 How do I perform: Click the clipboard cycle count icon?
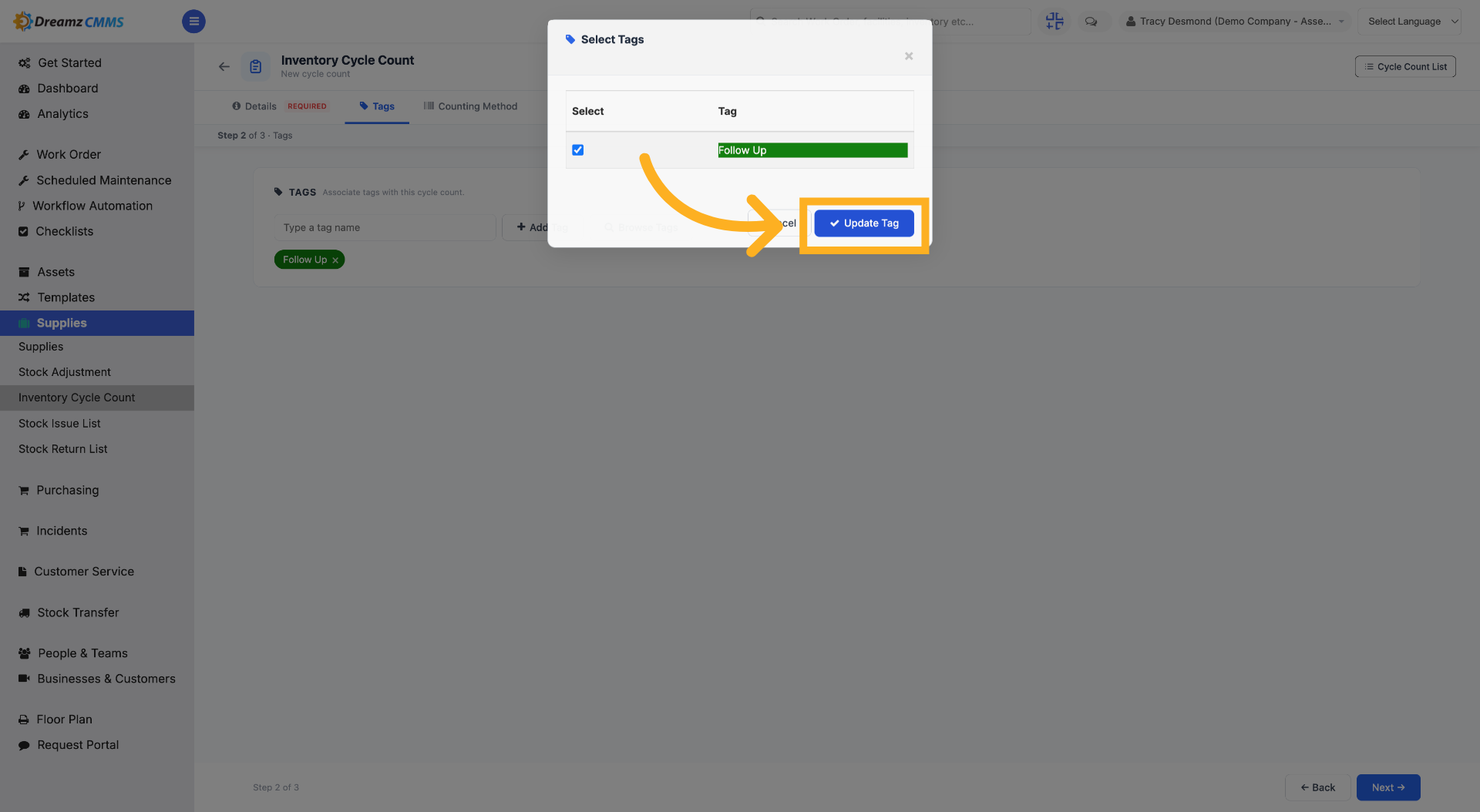click(256, 67)
